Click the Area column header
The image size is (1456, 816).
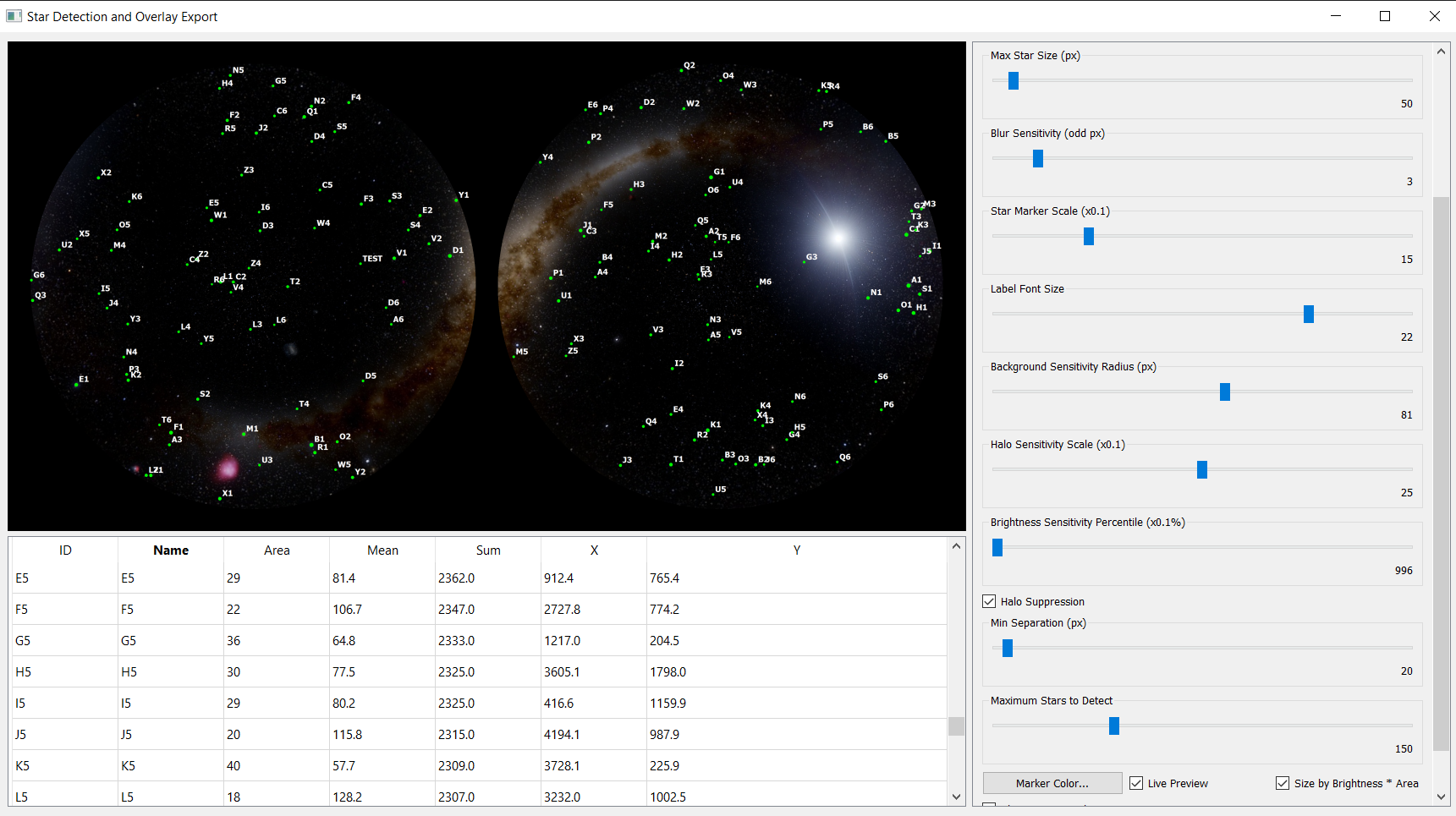coord(277,550)
